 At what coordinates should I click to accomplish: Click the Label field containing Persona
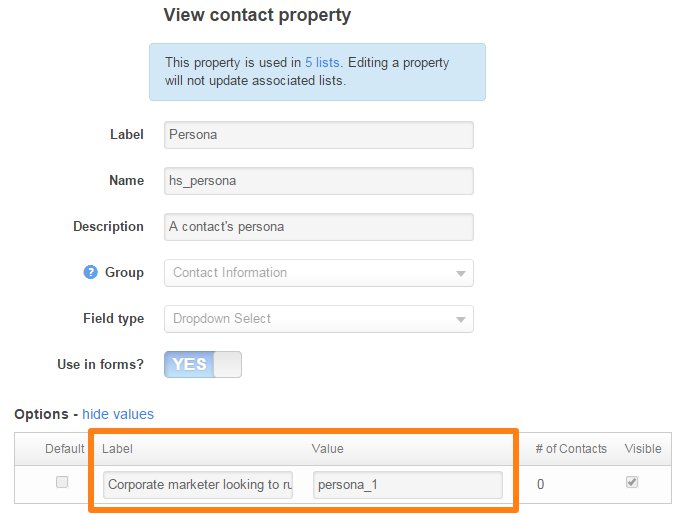319,135
